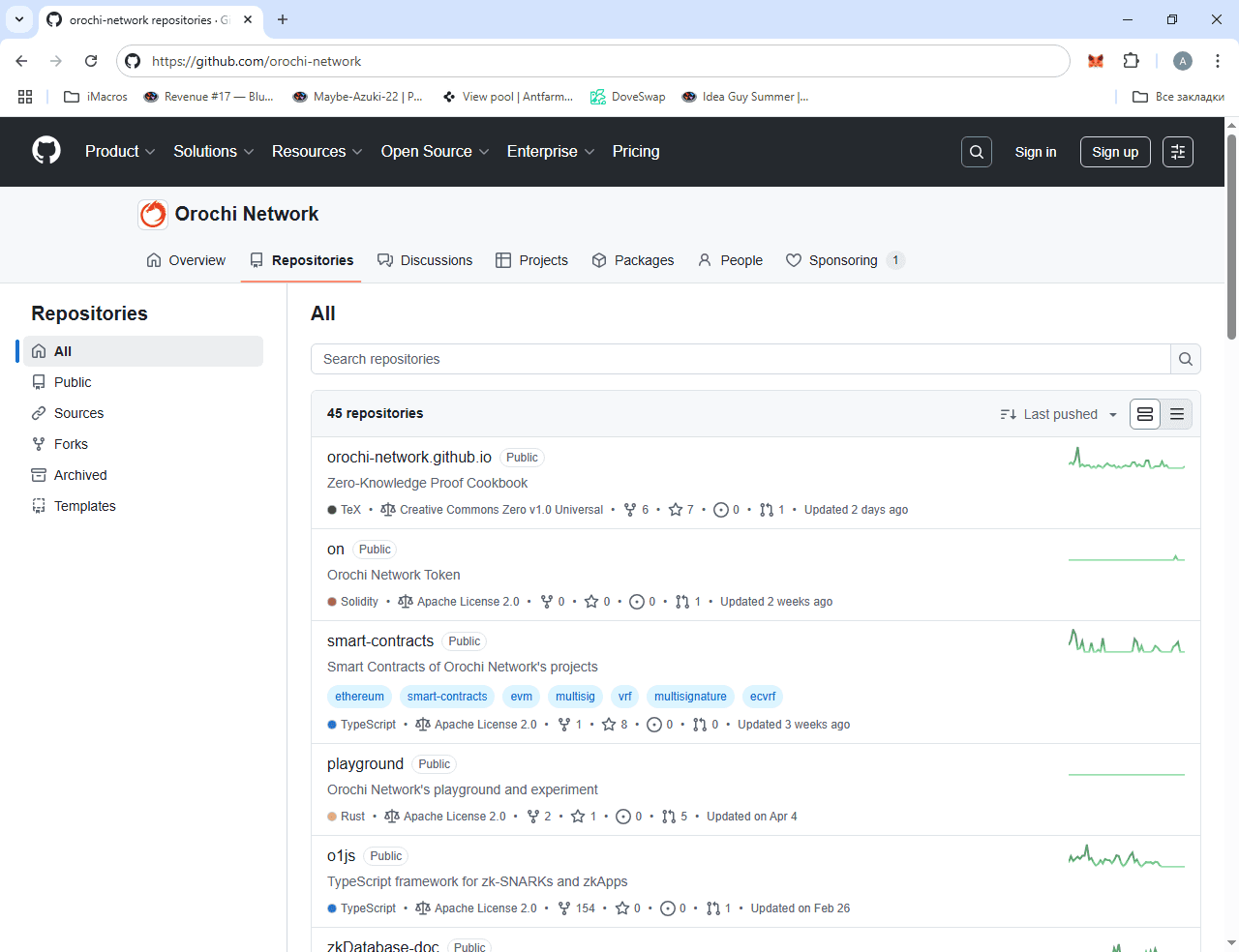Screen dimensions: 1239x952
Task: Open the playground repository link
Action: pos(365,764)
